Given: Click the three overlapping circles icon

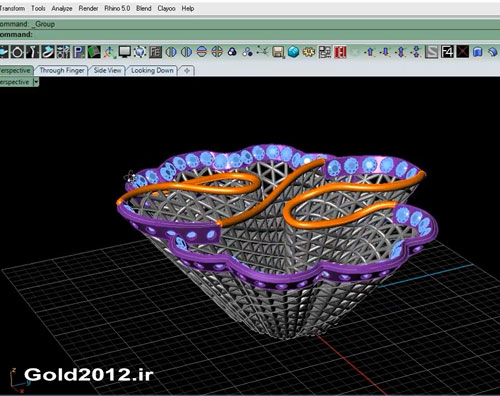Looking at the screenshot, I should coord(232,52).
